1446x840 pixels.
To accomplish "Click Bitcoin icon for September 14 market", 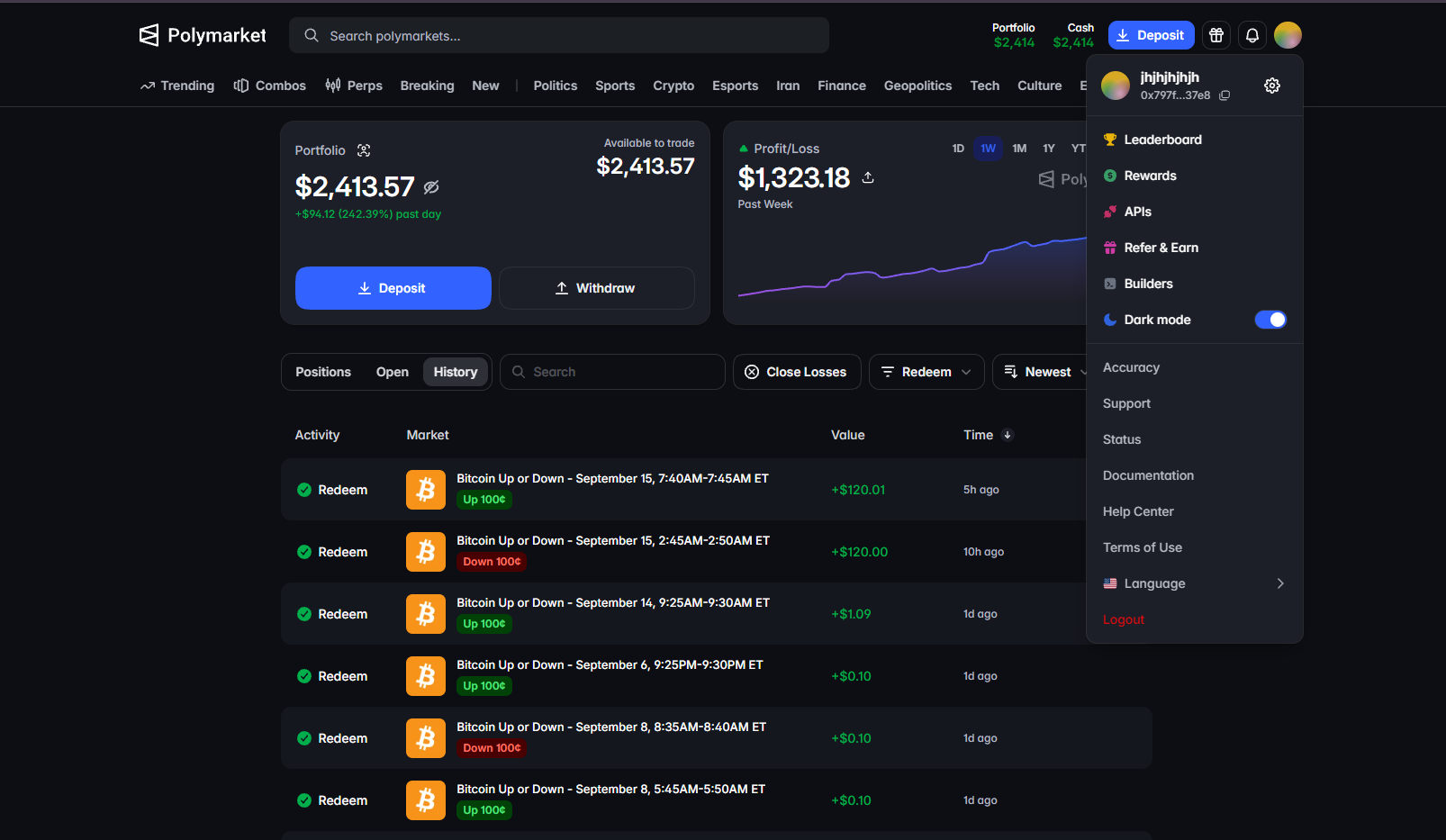I will 426,614.
